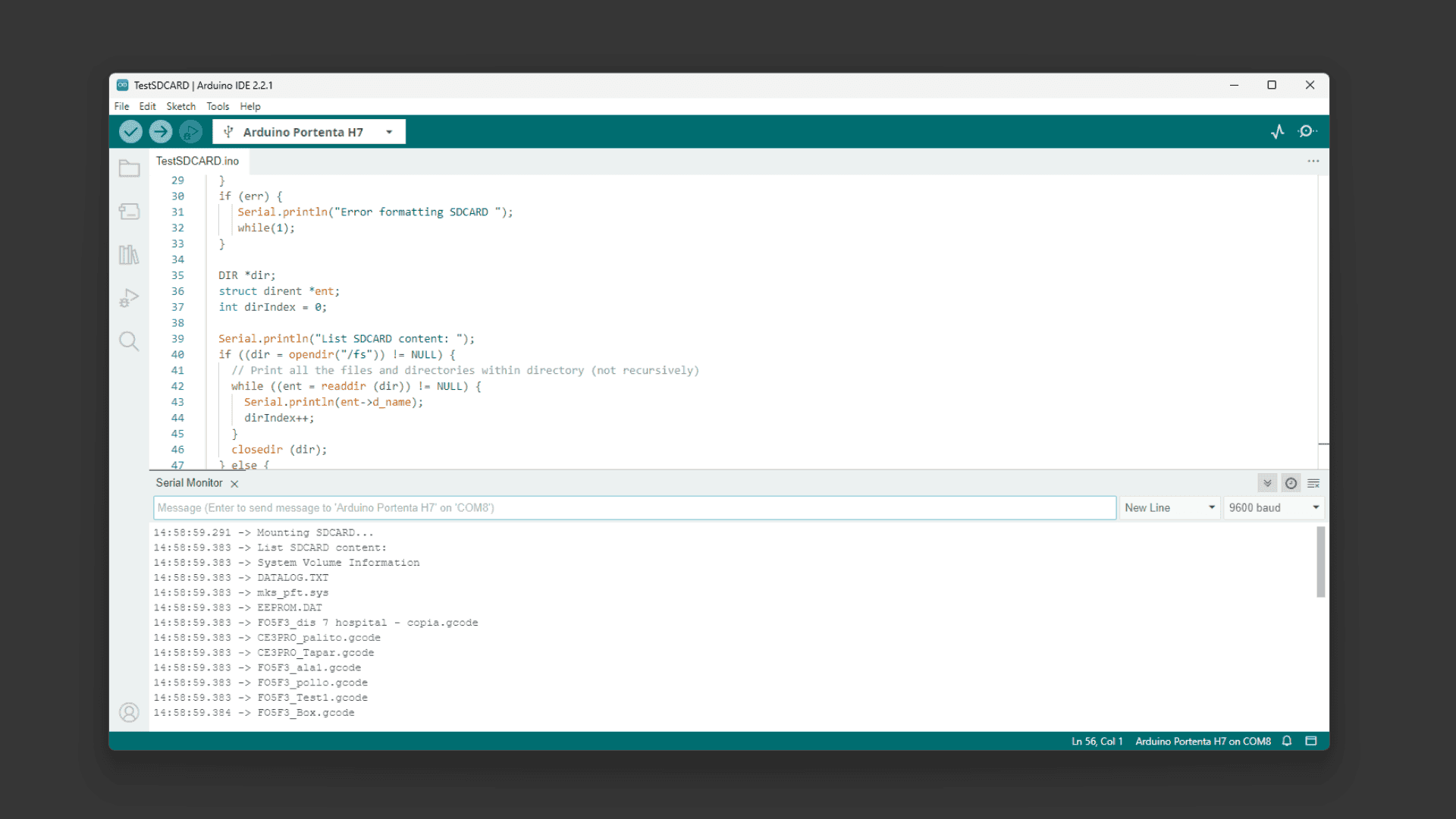1456x819 pixels.
Task: Click the Upload arrow button
Action: [x=160, y=132]
